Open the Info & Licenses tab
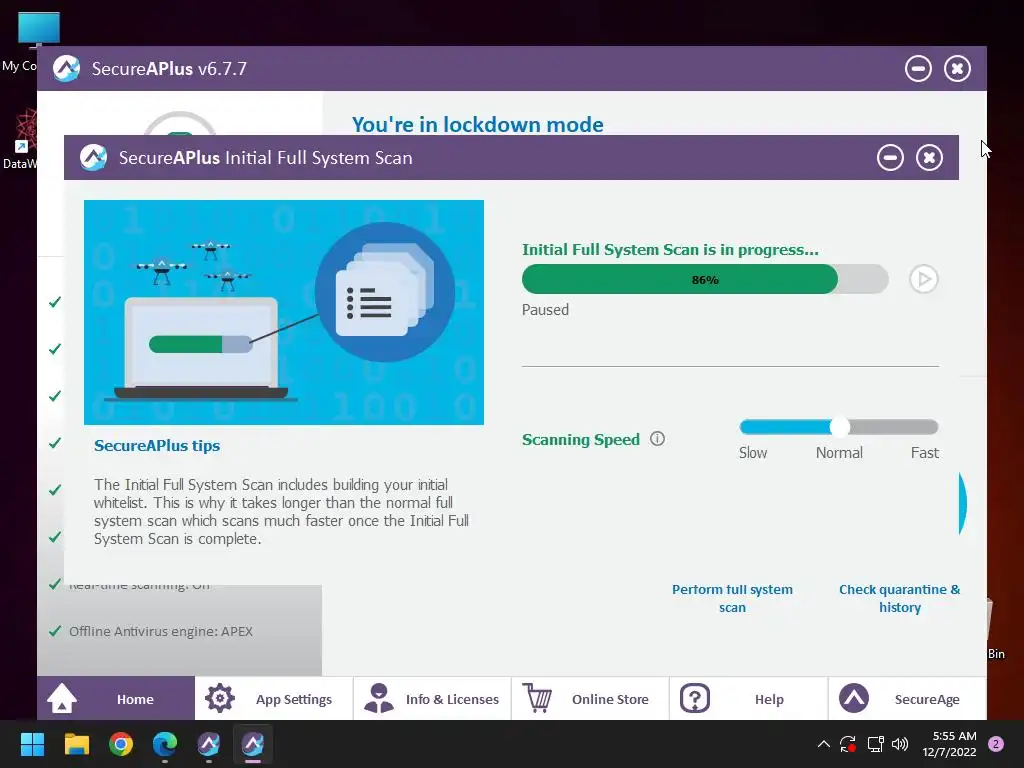Image resolution: width=1024 pixels, height=768 pixels. 432,699
